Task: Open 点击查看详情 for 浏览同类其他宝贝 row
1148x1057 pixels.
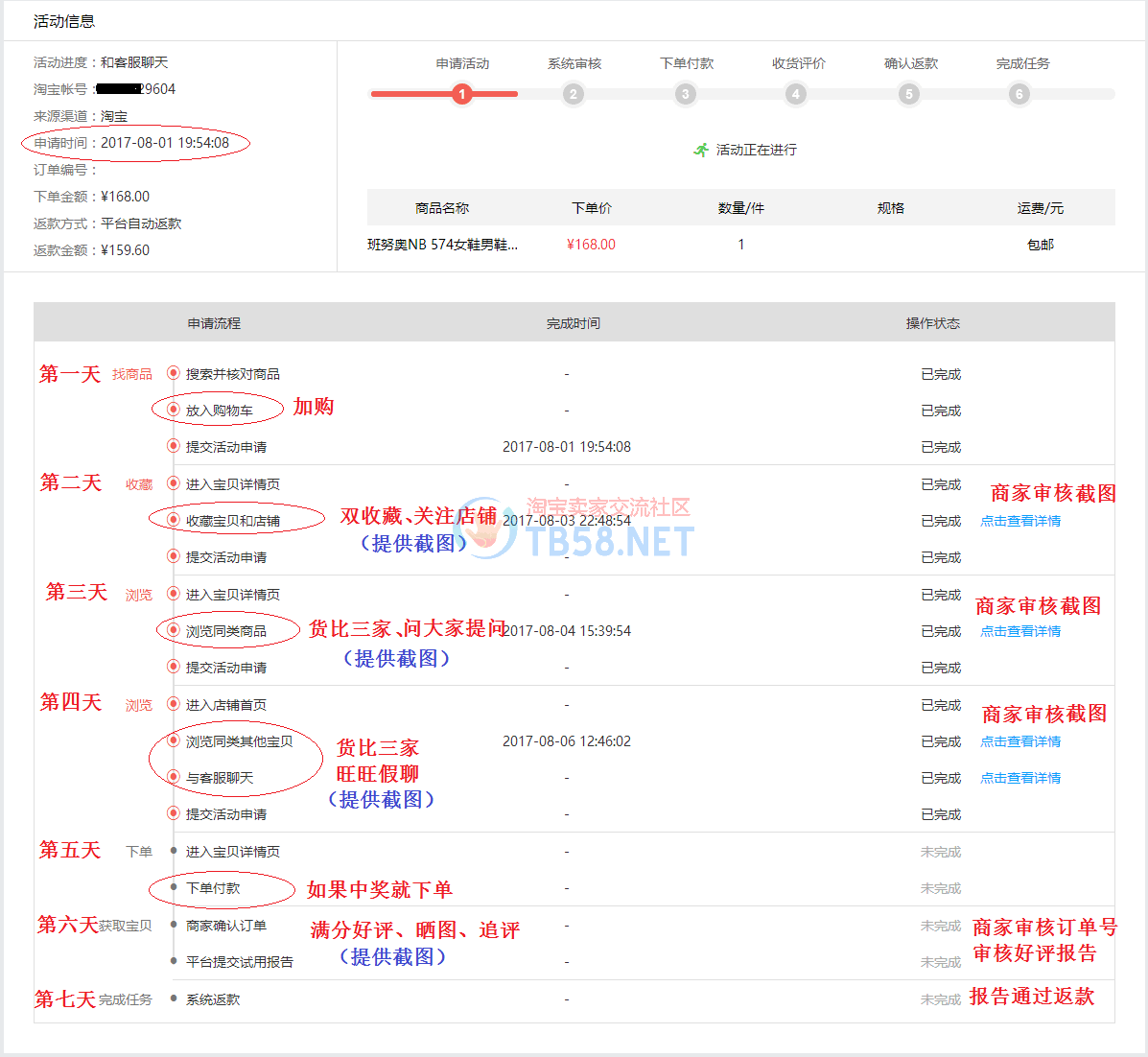Action: tap(1020, 741)
